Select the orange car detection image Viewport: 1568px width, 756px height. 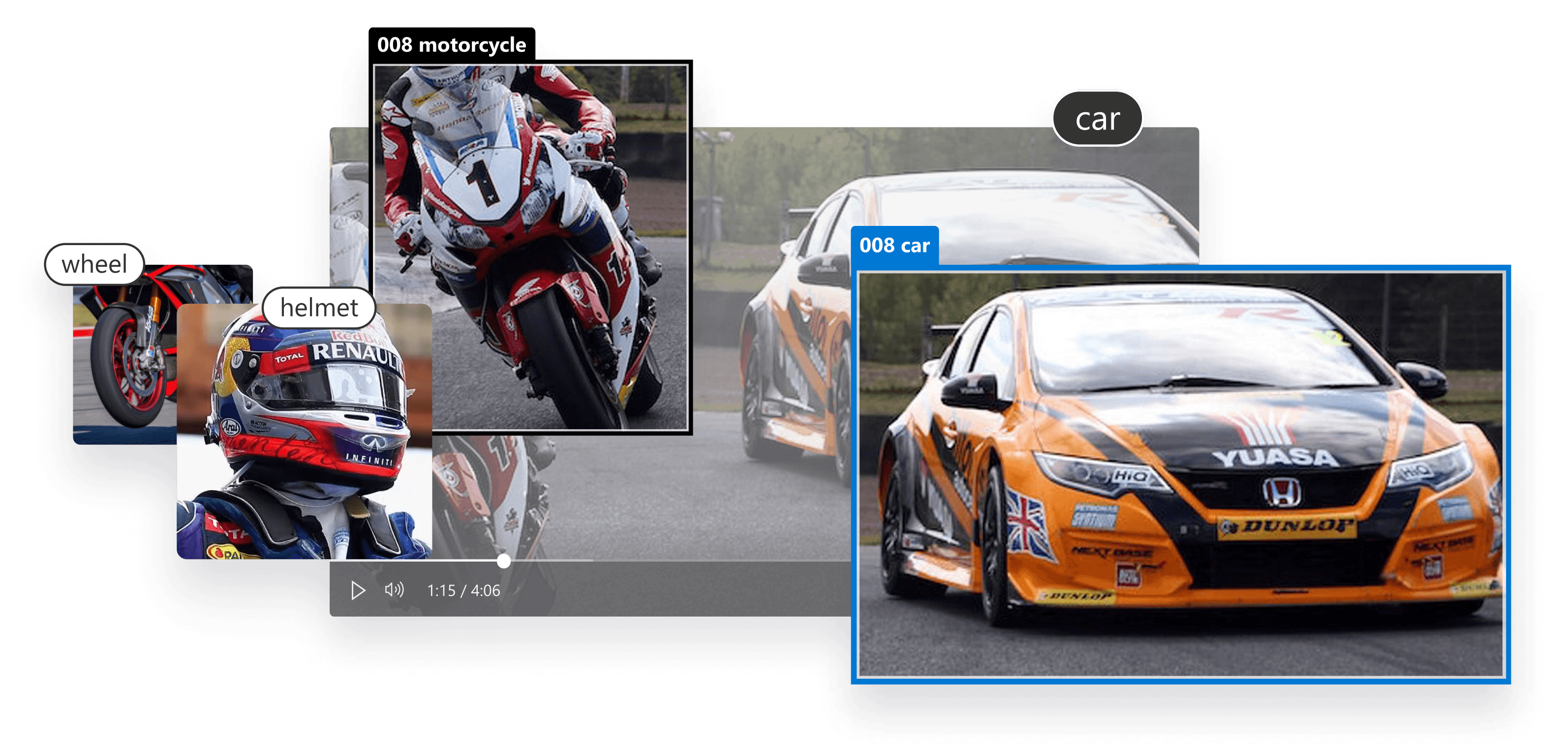(1180, 475)
